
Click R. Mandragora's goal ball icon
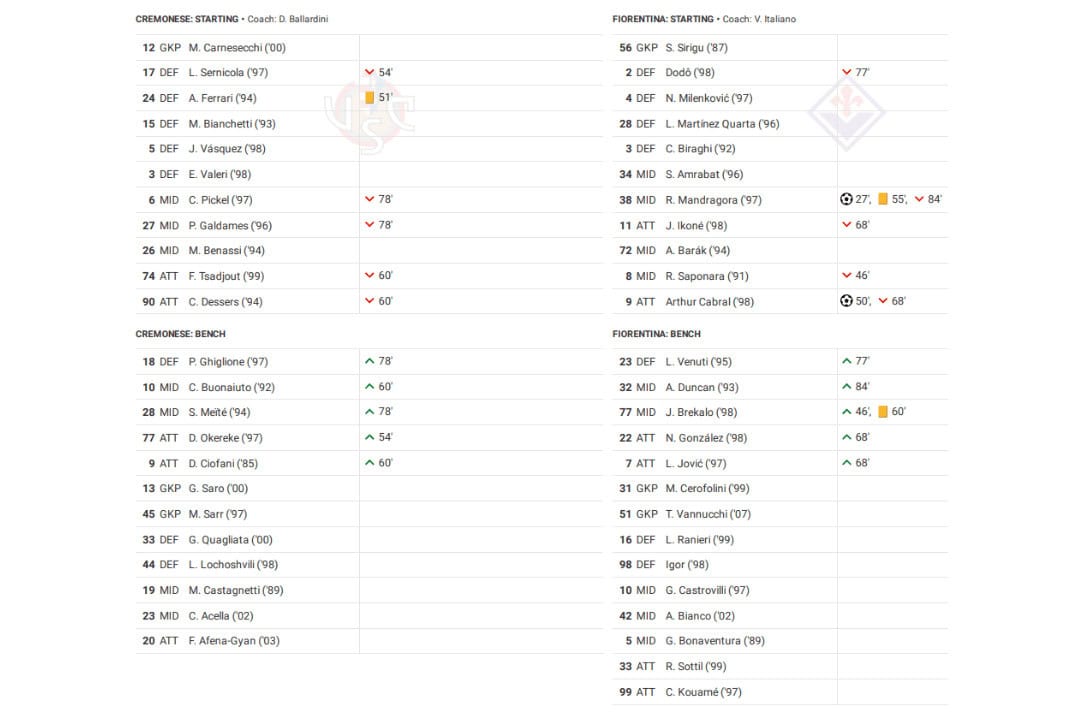click(x=846, y=199)
